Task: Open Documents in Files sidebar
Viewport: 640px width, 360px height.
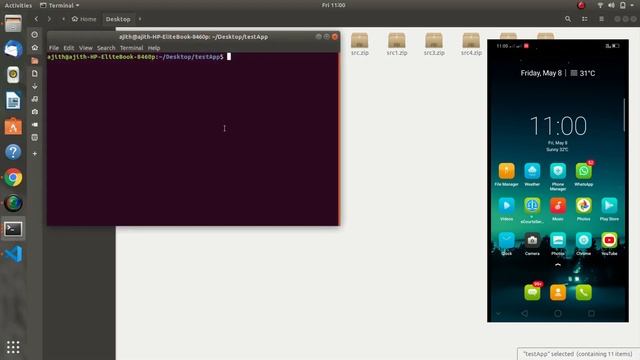Action: point(35,73)
